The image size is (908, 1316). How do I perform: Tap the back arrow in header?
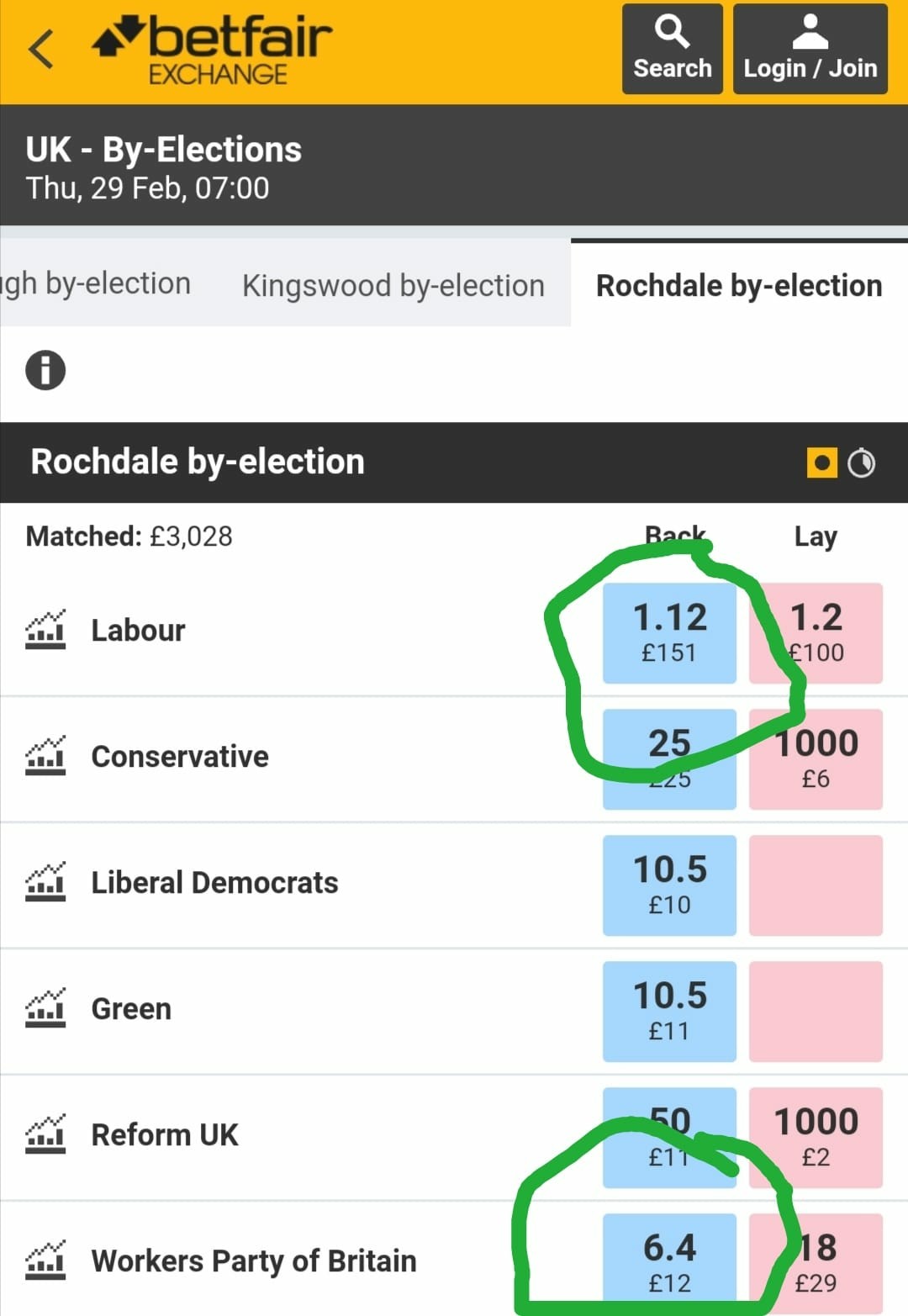click(x=41, y=49)
